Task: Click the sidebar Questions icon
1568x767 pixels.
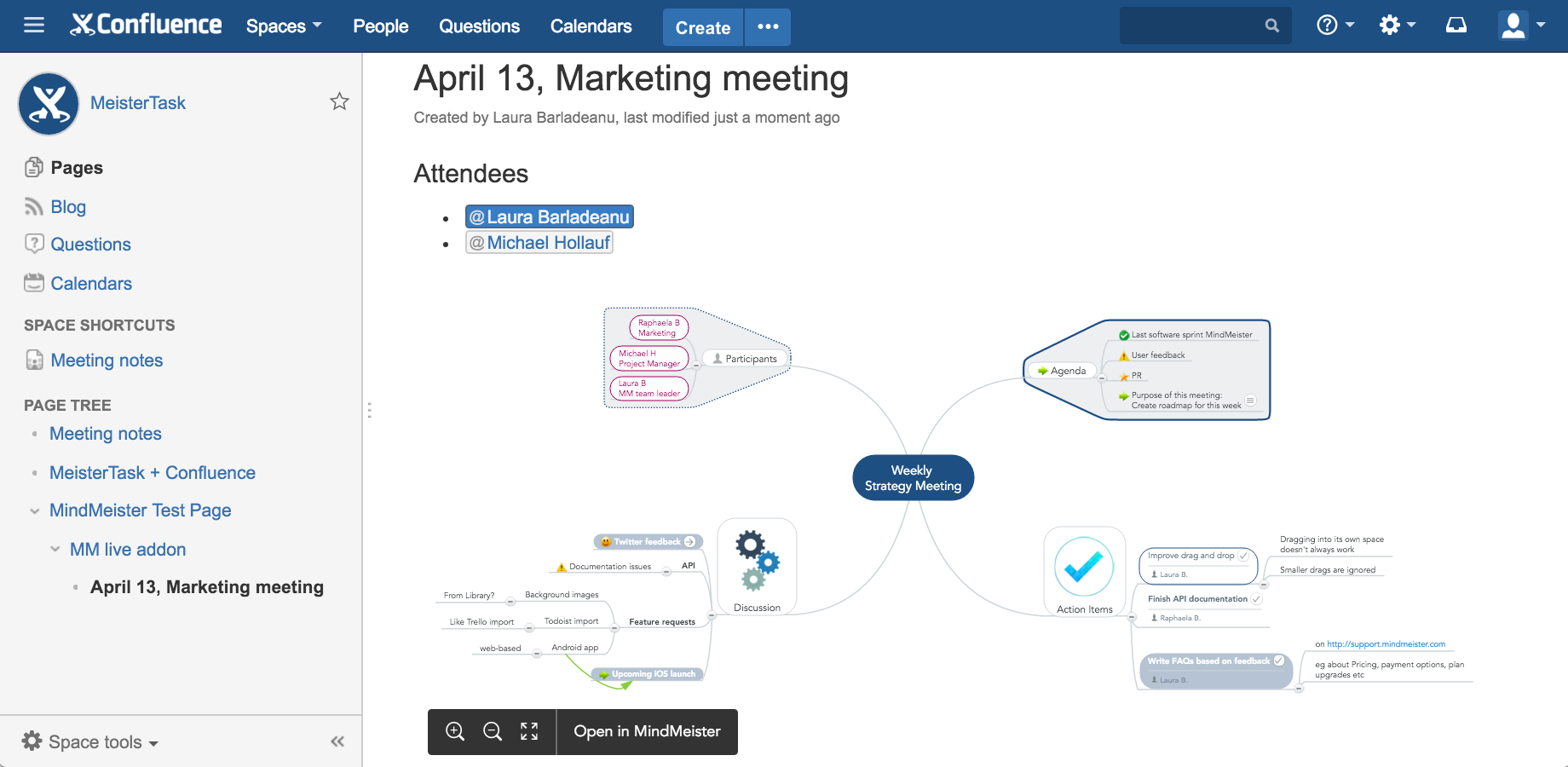Action: point(34,244)
